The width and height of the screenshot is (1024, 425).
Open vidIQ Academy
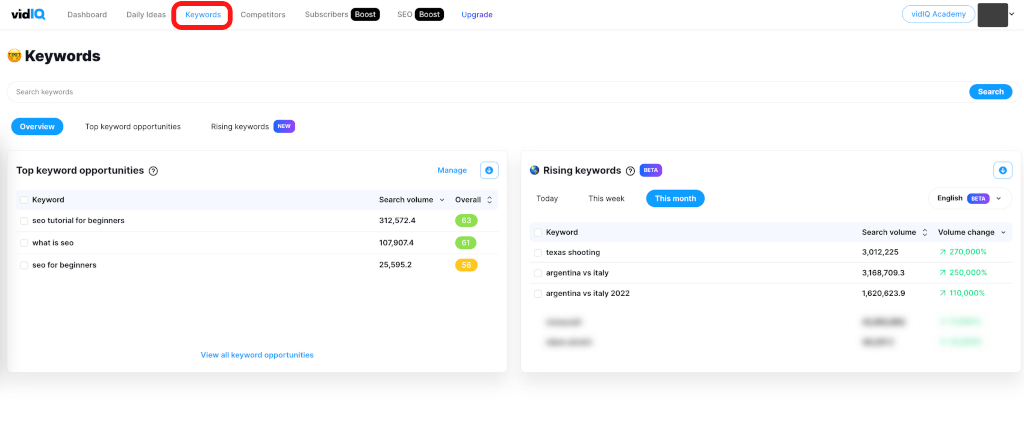[x=938, y=14]
